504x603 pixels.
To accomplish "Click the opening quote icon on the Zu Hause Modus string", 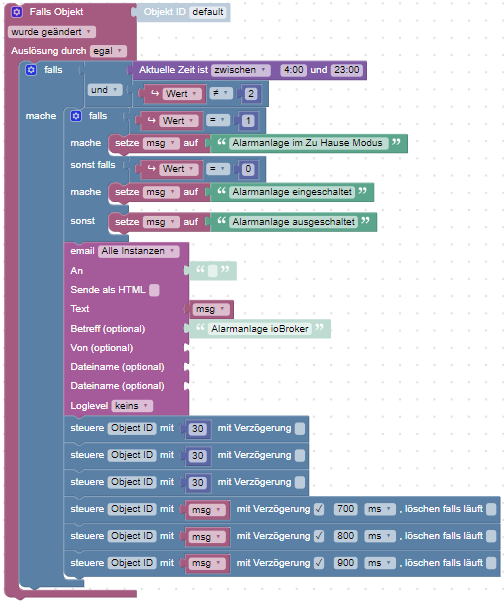I will click(221, 142).
